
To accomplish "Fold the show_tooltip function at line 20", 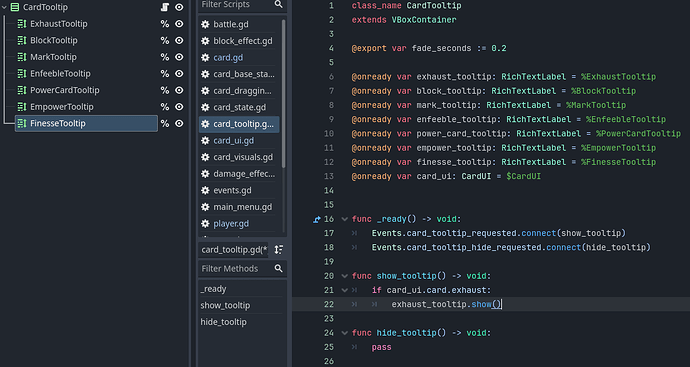I will (x=345, y=276).
